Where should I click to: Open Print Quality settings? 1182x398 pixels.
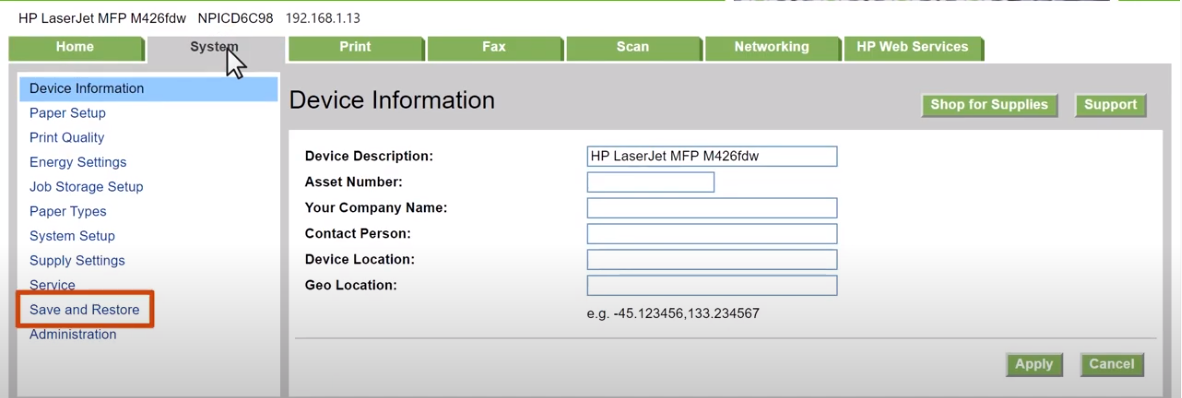(66, 138)
